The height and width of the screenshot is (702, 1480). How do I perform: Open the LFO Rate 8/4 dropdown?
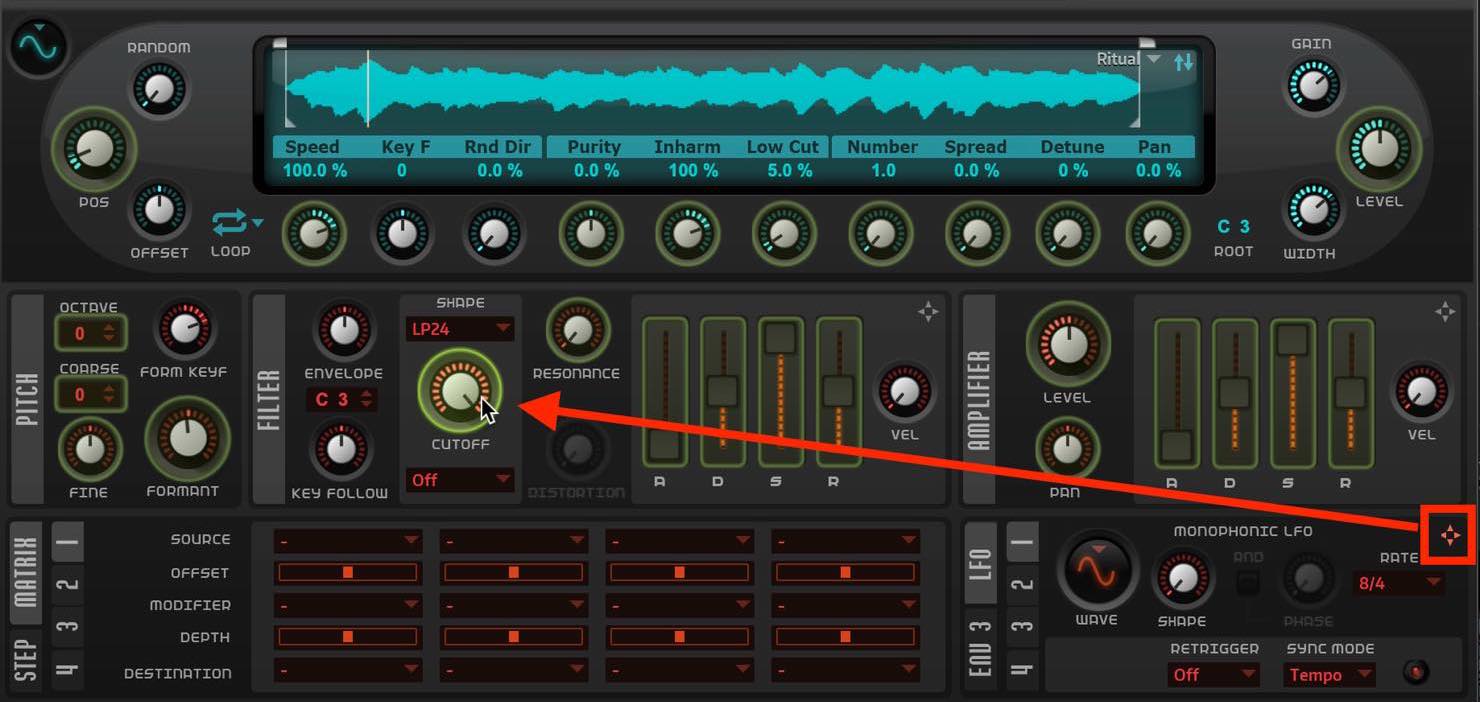[1398, 582]
